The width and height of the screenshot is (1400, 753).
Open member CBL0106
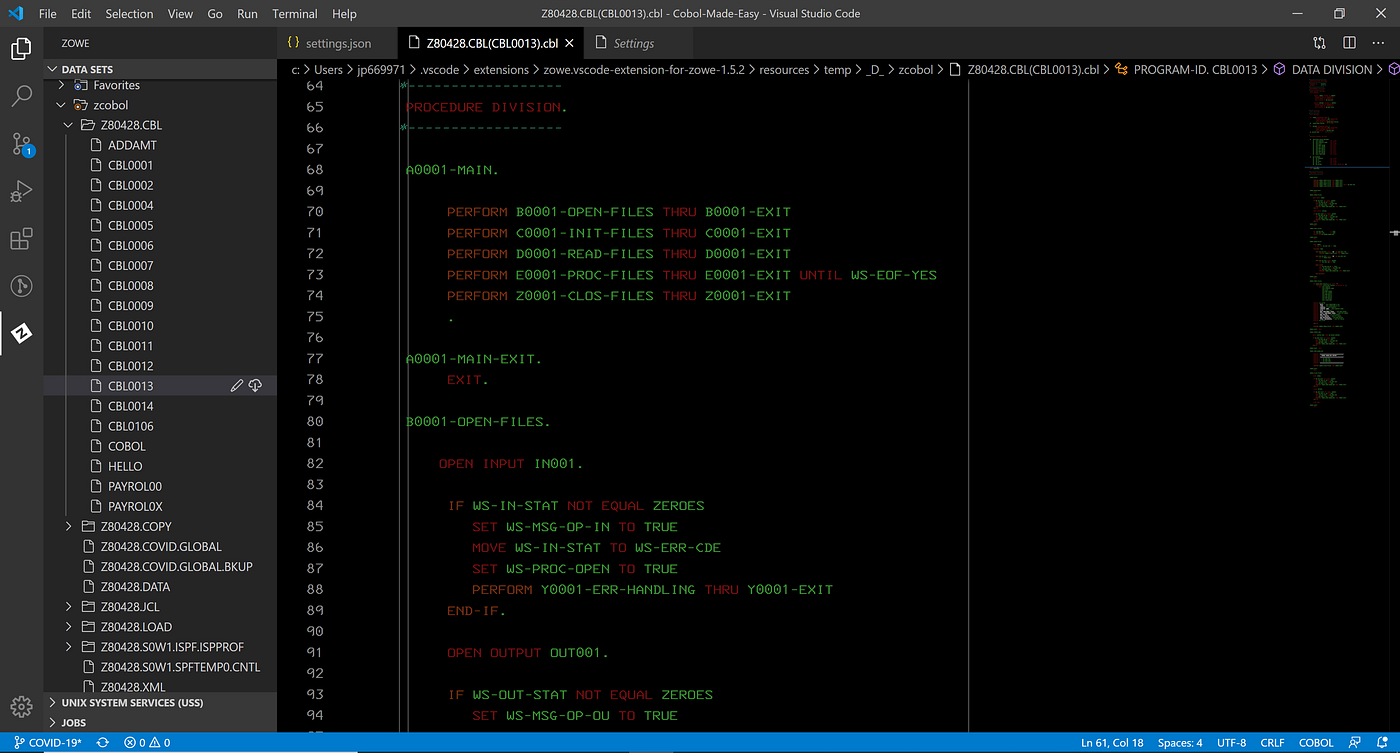click(x=130, y=426)
